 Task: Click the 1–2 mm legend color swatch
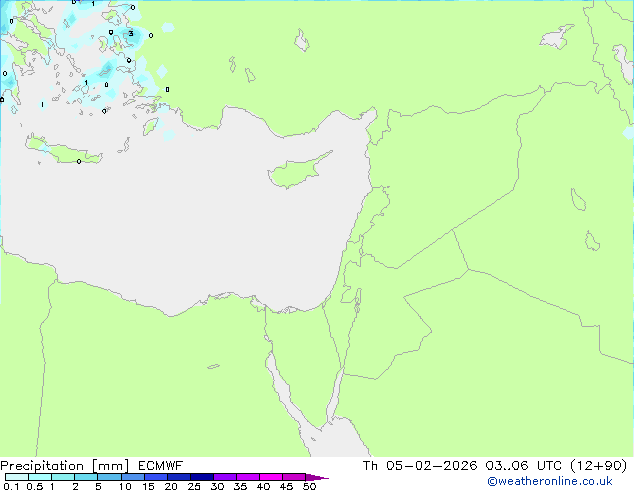tap(63, 477)
